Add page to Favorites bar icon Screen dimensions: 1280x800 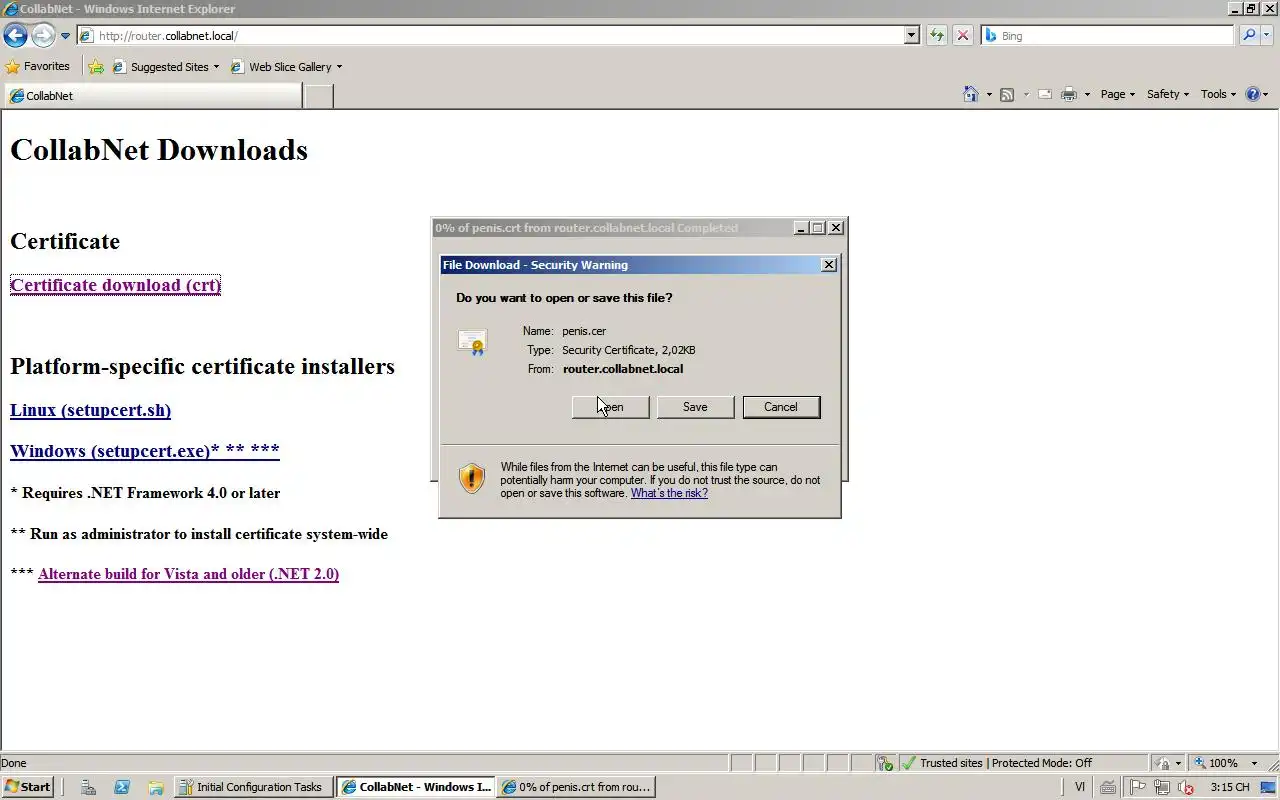coord(96,67)
